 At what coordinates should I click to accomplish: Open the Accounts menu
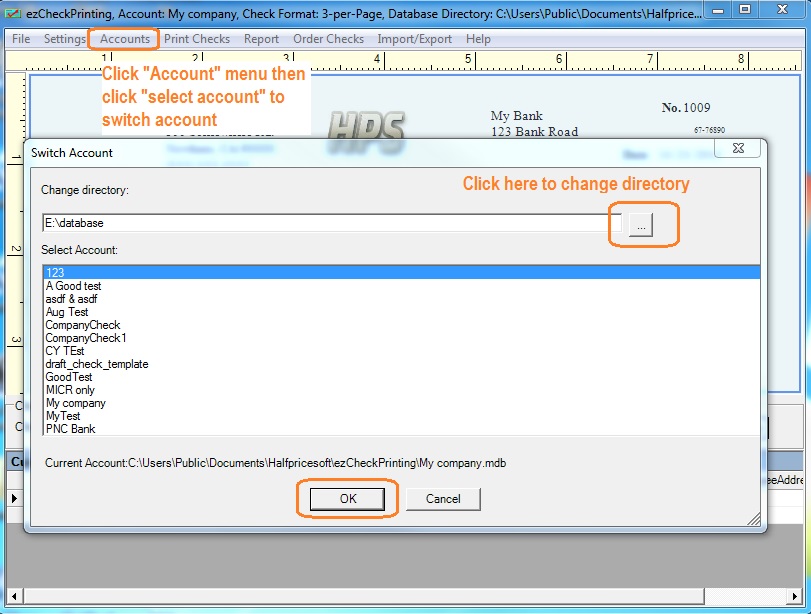tap(125, 39)
